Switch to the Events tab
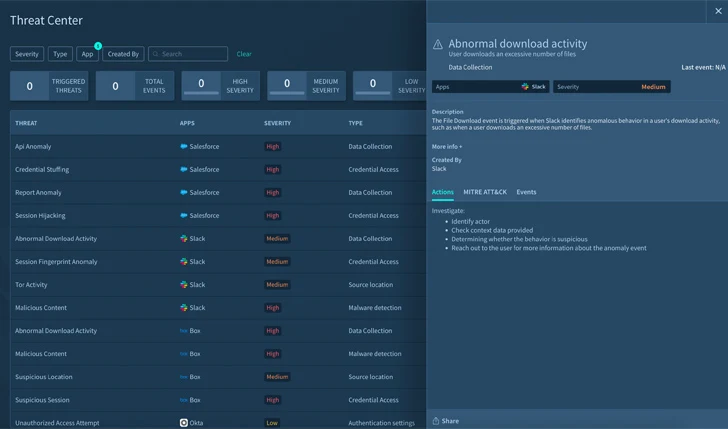Screen dimensions: 728x429 pyautogui.click(x=526, y=192)
